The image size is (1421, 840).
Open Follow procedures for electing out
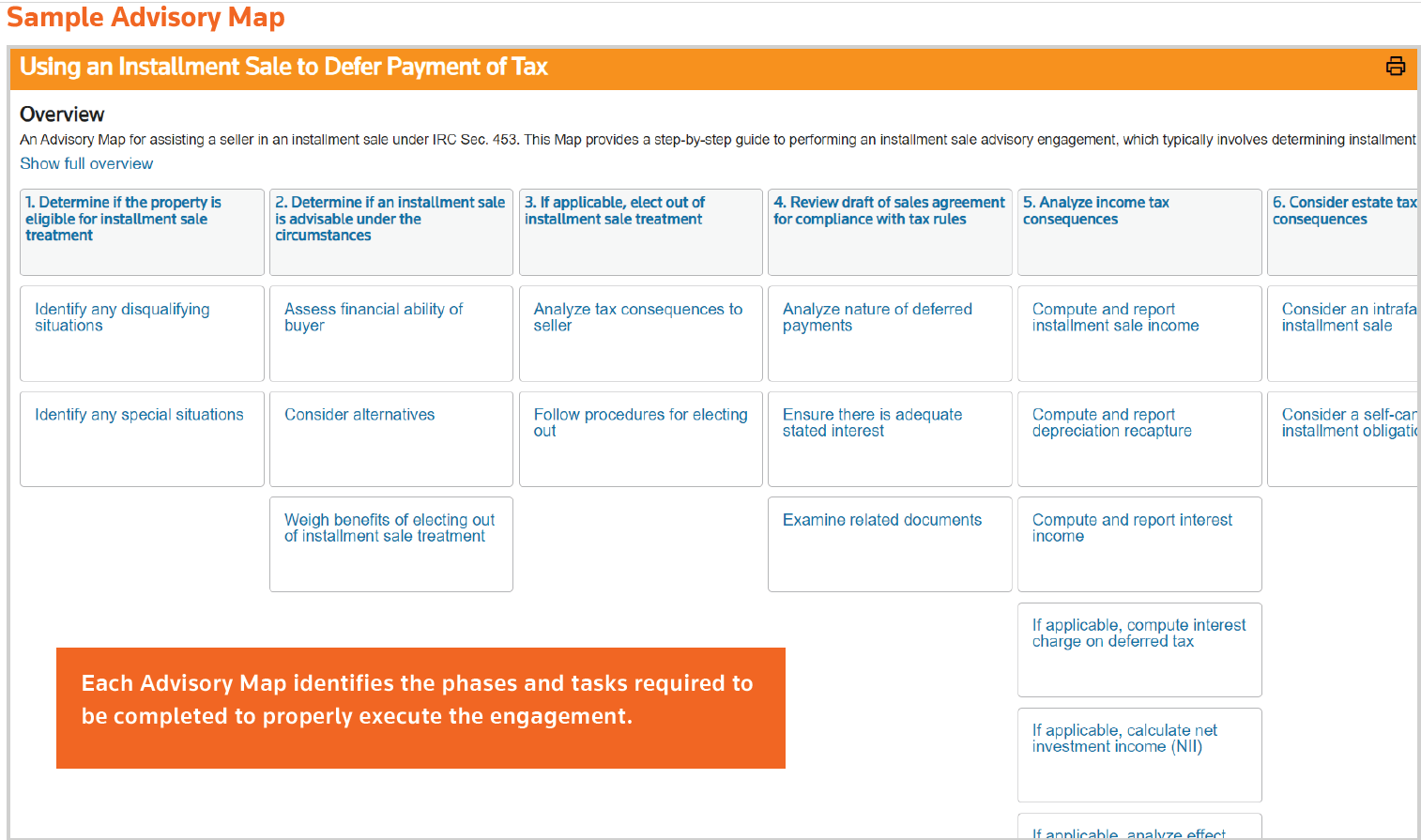pos(640,423)
